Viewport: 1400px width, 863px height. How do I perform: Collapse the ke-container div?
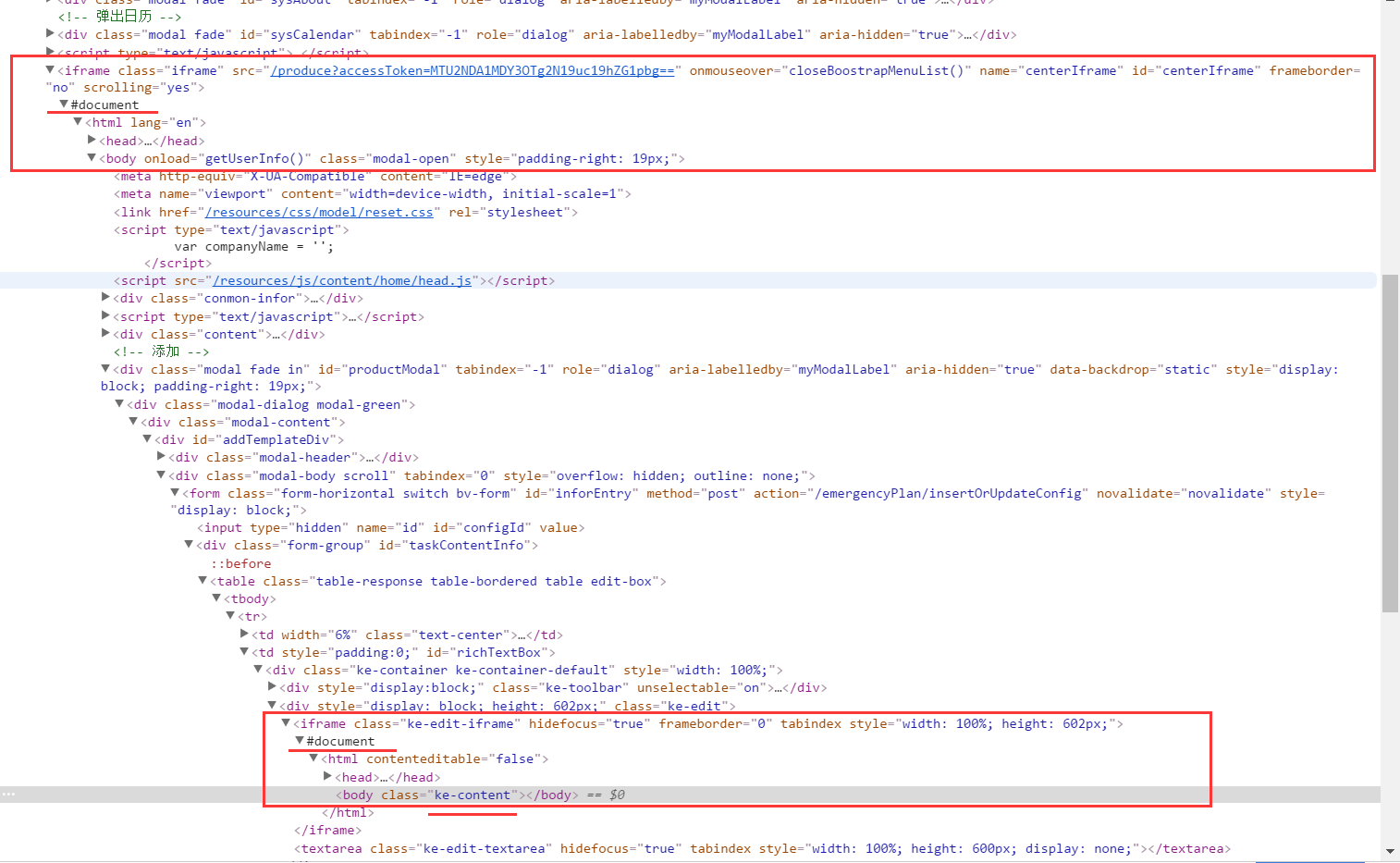[258, 669]
